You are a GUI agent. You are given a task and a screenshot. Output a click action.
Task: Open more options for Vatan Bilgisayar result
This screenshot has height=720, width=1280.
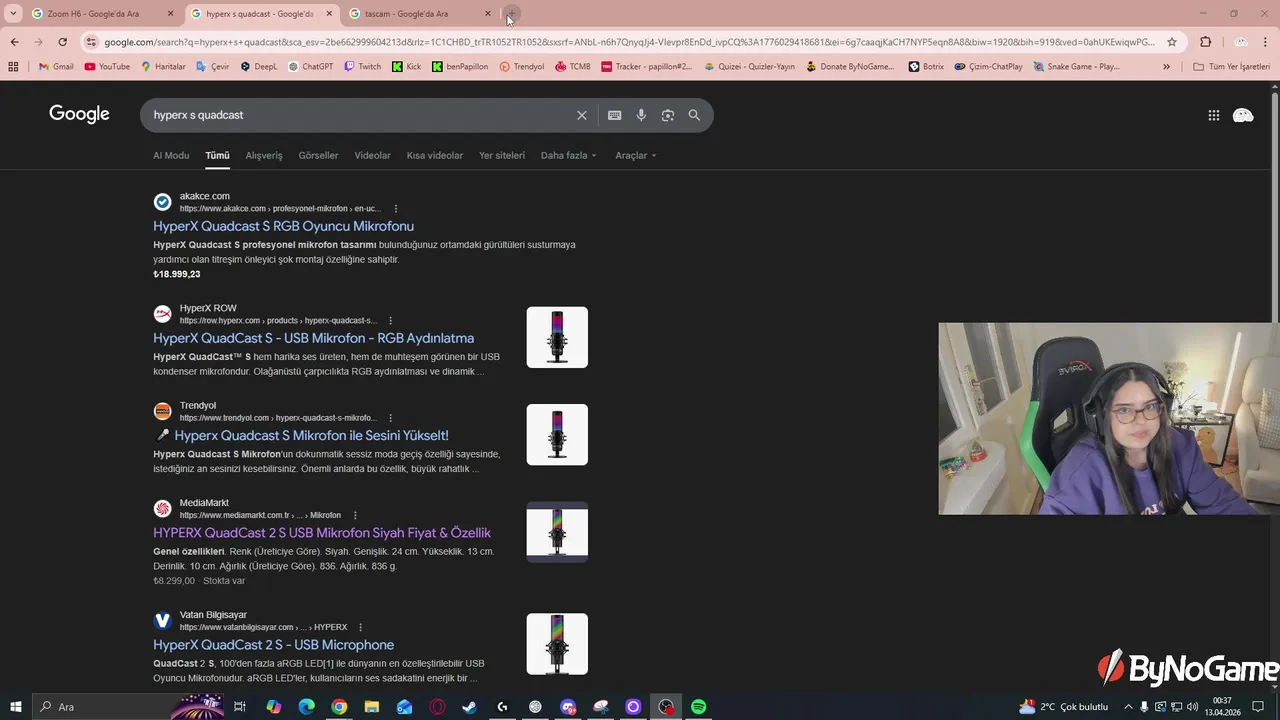pyautogui.click(x=361, y=627)
